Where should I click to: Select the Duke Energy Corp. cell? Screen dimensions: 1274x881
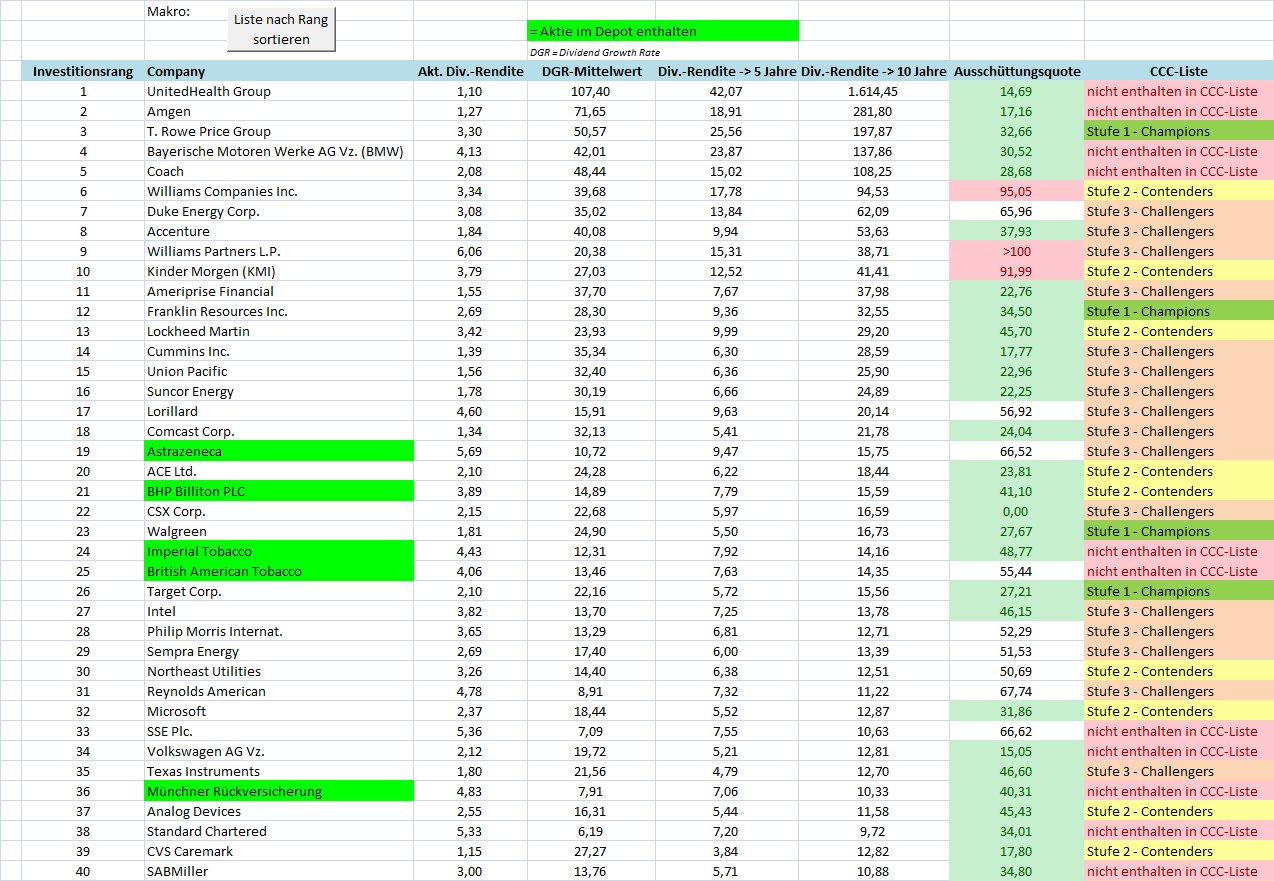[279, 211]
